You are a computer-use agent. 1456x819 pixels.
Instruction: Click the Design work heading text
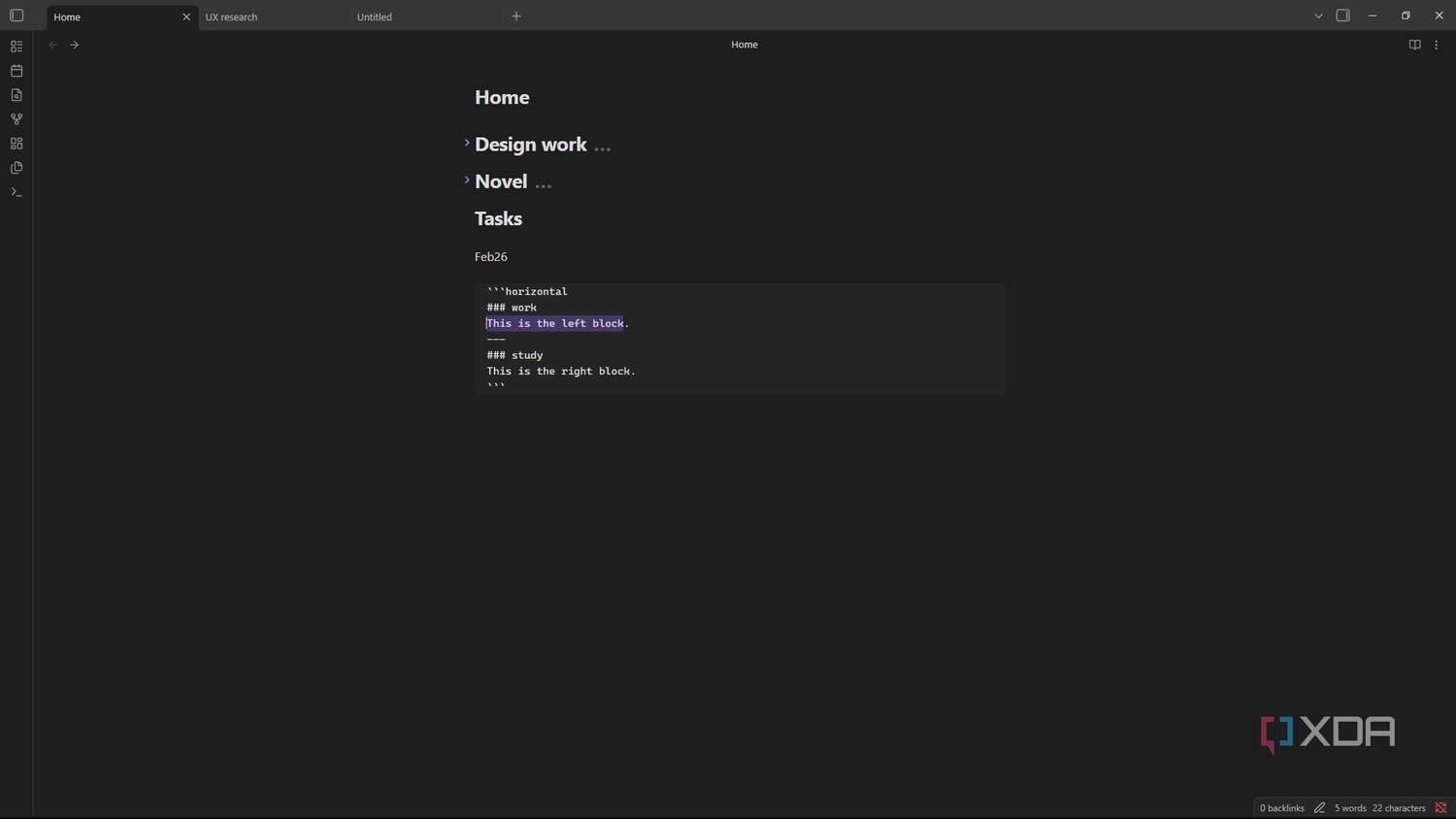tap(531, 145)
